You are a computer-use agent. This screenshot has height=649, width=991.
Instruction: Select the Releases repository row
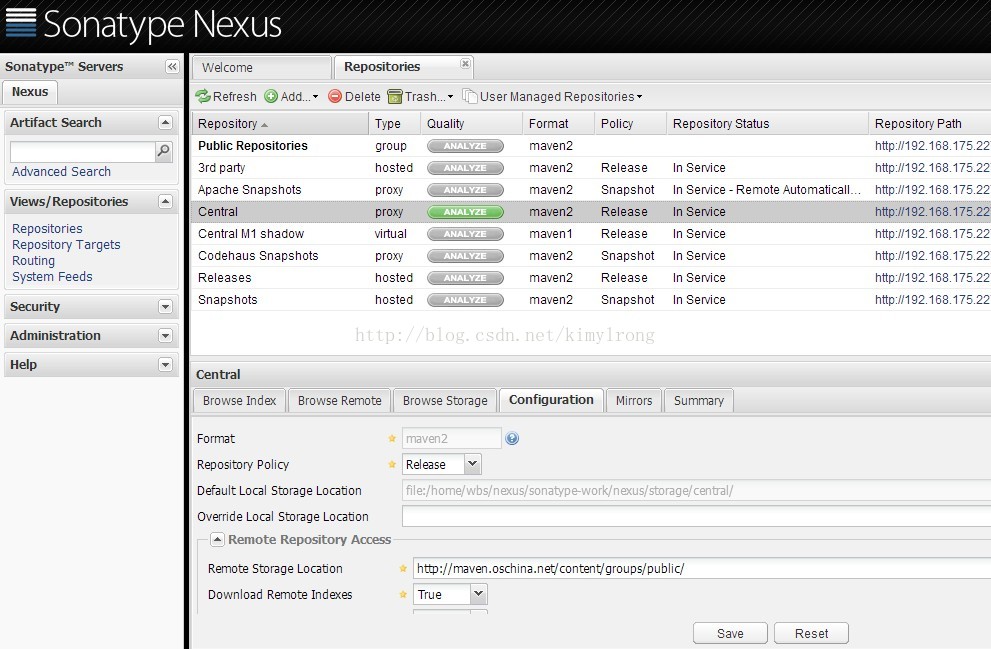[x=591, y=278]
